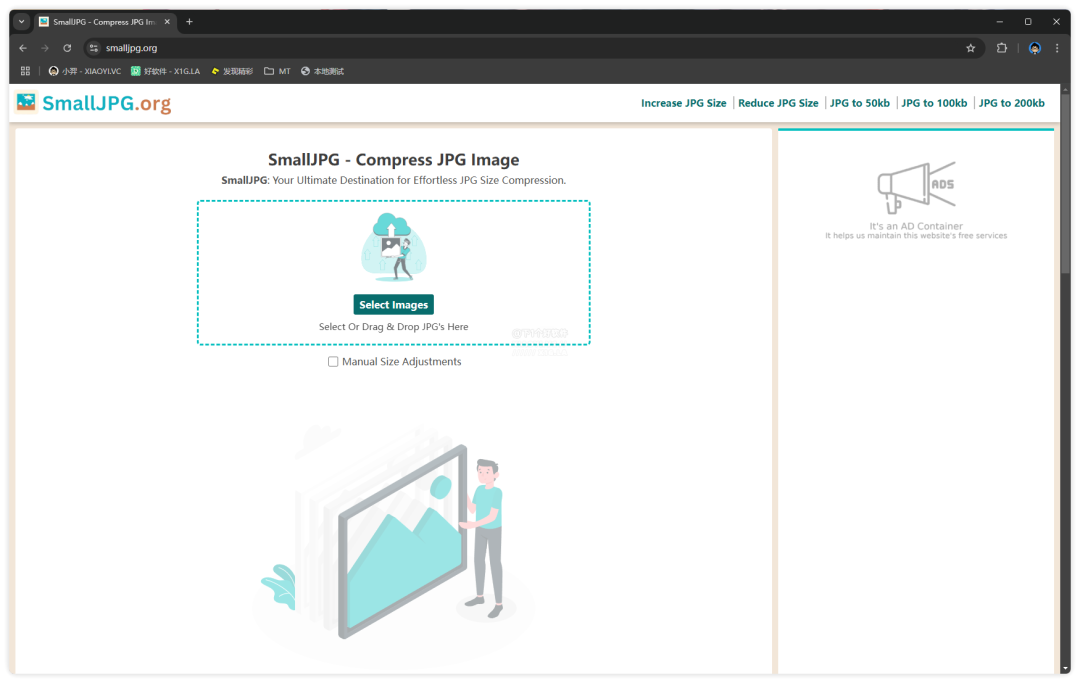Image resolution: width=1080 pixels, height=683 pixels.
Task: Click "Select Or Drag & Drop JPG's Here" text
Action: tap(393, 326)
